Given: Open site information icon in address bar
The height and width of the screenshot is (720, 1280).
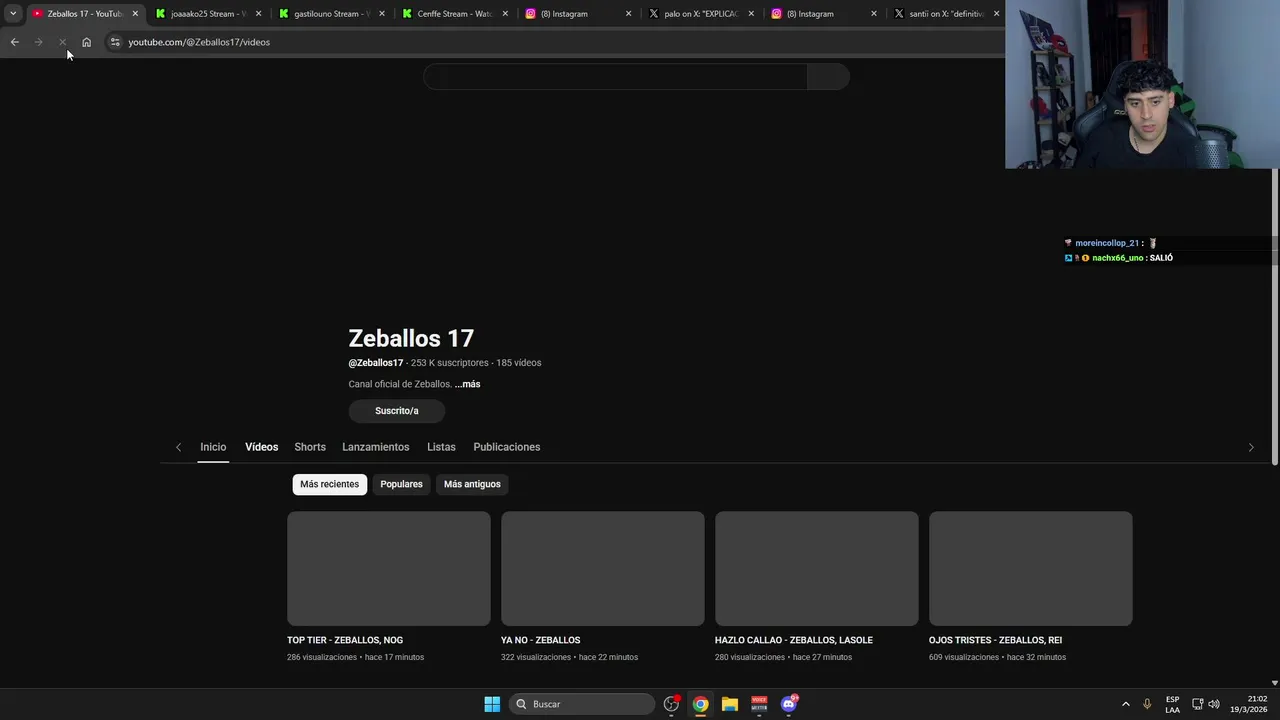Looking at the screenshot, I should coord(115,42).
